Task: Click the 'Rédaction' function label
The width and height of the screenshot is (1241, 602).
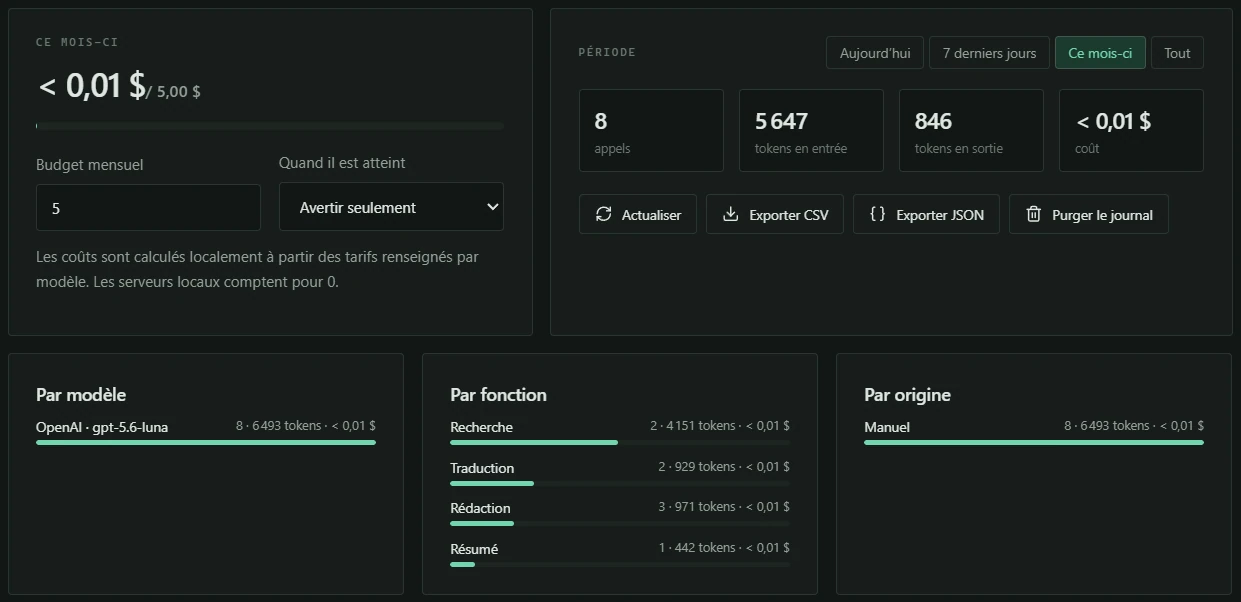Action: (480, 508)
